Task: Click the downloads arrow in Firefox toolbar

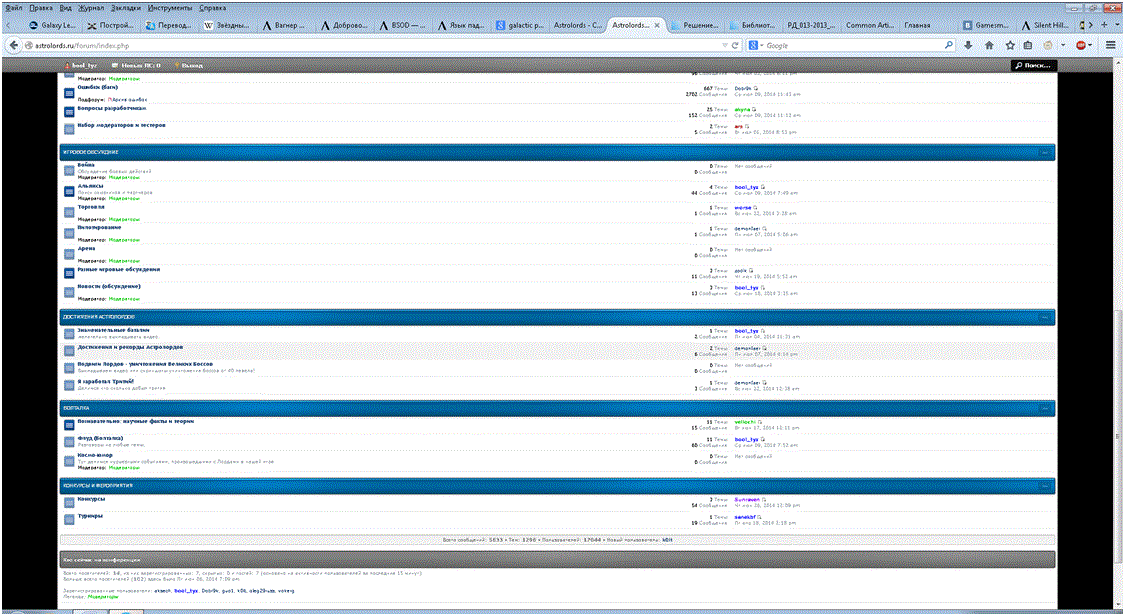Action: (968, 45)
